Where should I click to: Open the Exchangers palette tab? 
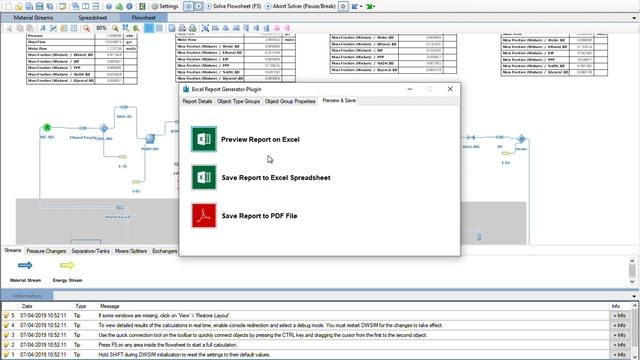164,251
